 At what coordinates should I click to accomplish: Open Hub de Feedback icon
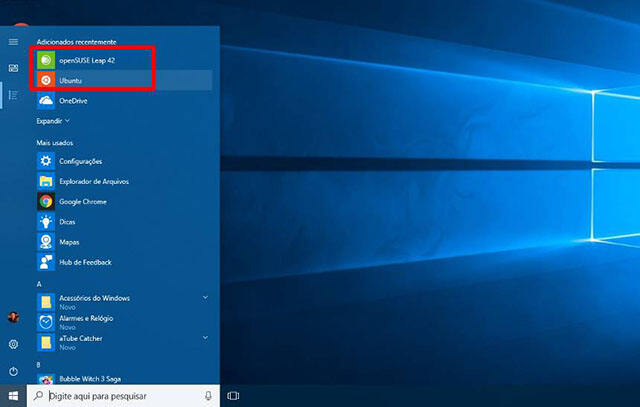pyautogui.click(x=46, y=262)
